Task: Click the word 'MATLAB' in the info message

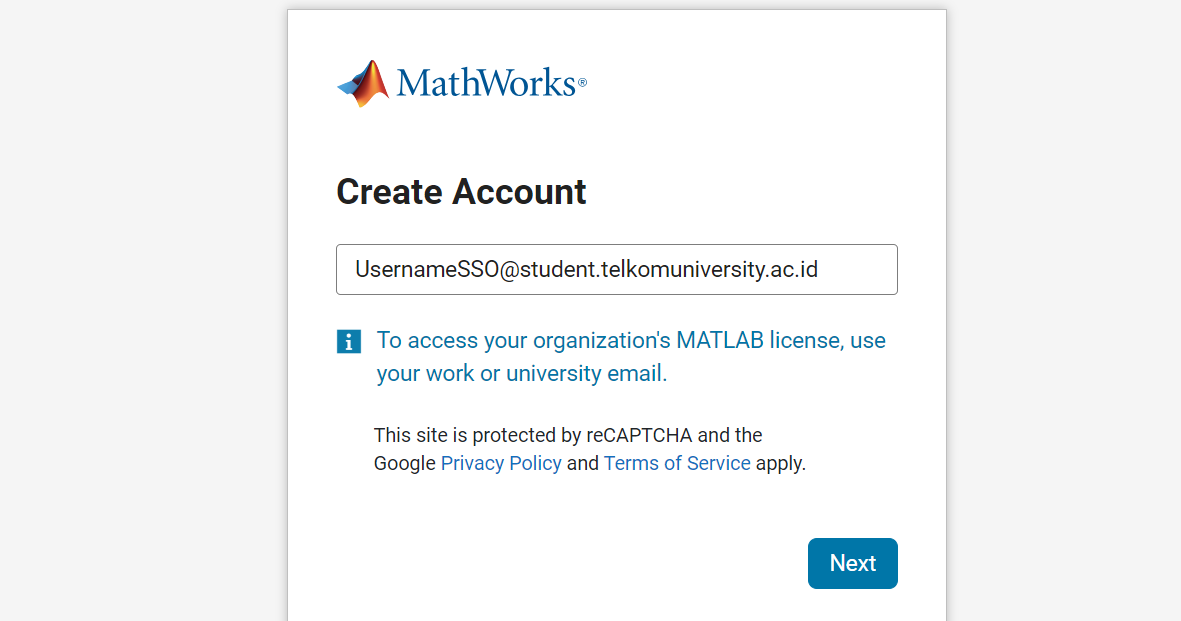Action: pyautogui.click(x=720, y=341)
